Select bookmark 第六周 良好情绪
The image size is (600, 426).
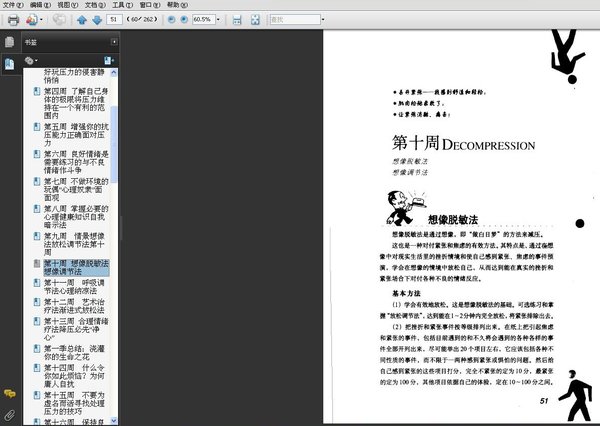[x=76, y=162]
